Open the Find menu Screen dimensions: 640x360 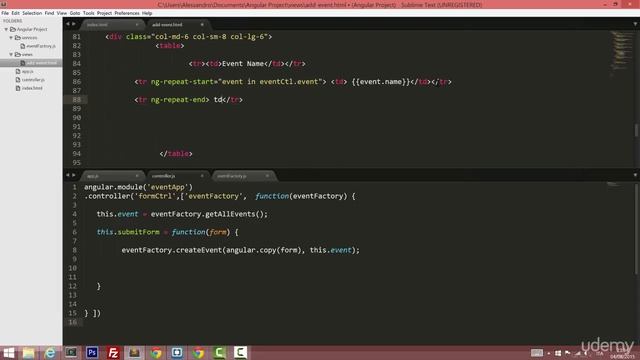pos(49,13)
